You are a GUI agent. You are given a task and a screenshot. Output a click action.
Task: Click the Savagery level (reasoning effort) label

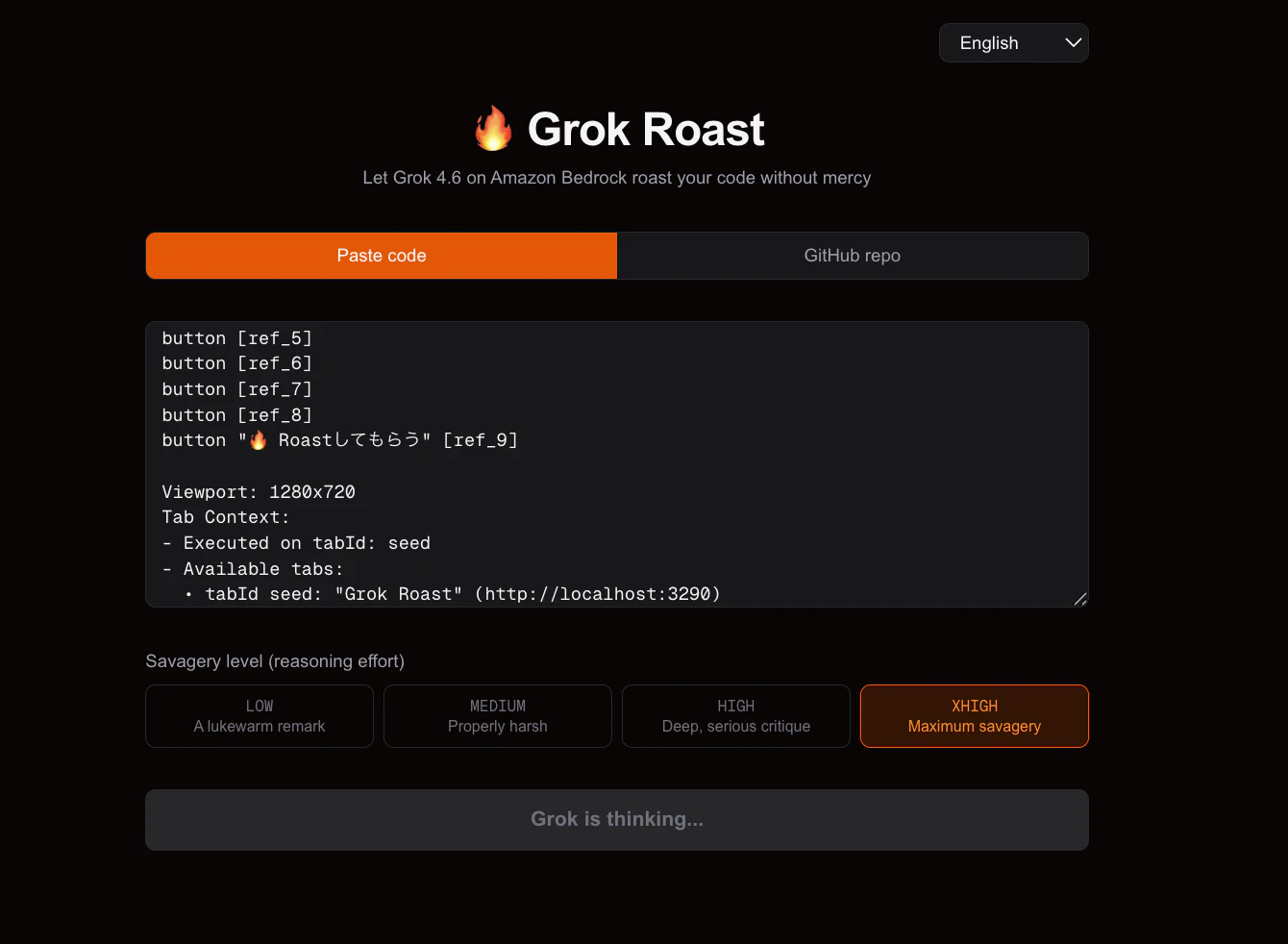(275, 661)
